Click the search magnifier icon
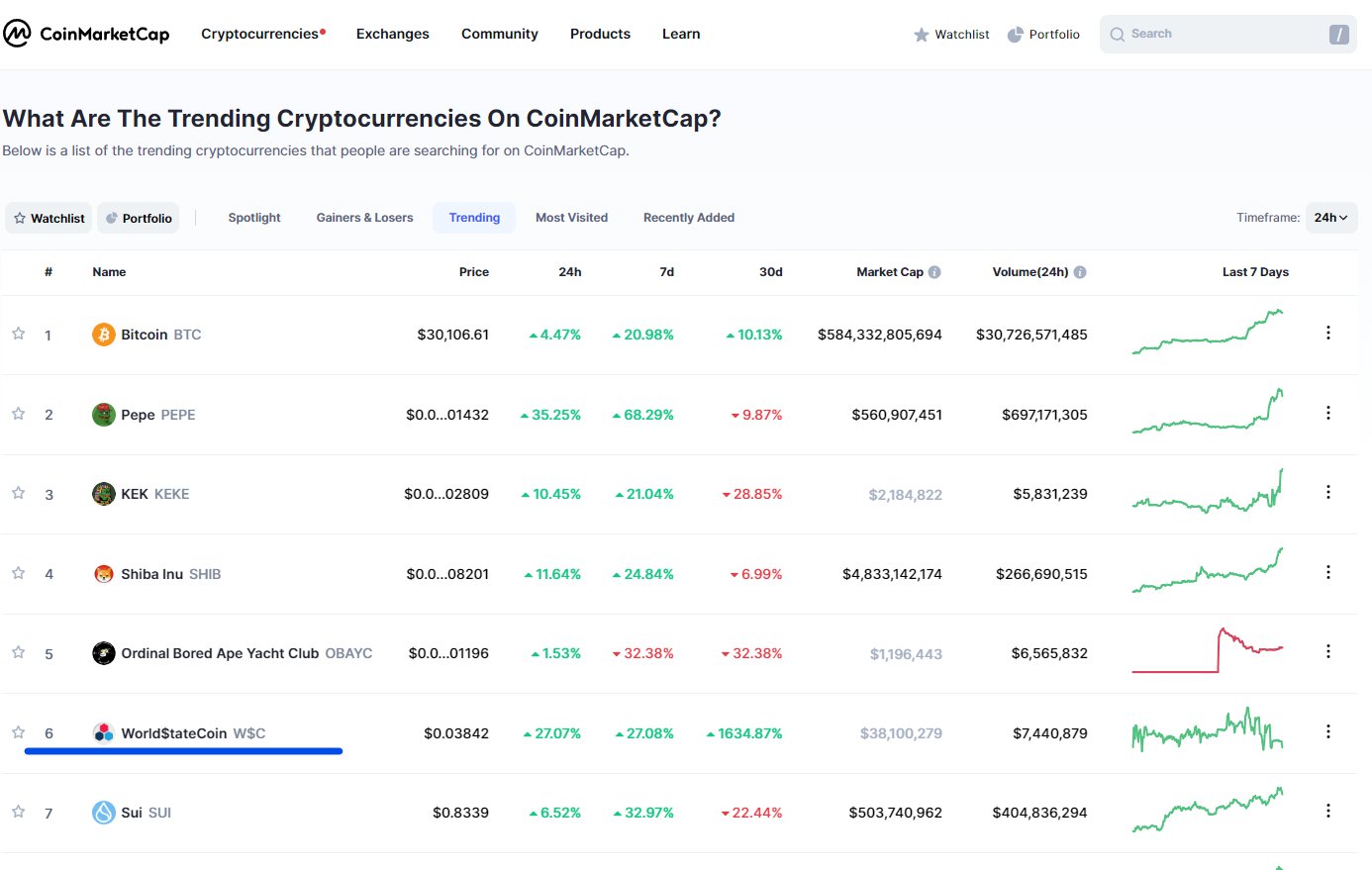 pos(1117,35)
